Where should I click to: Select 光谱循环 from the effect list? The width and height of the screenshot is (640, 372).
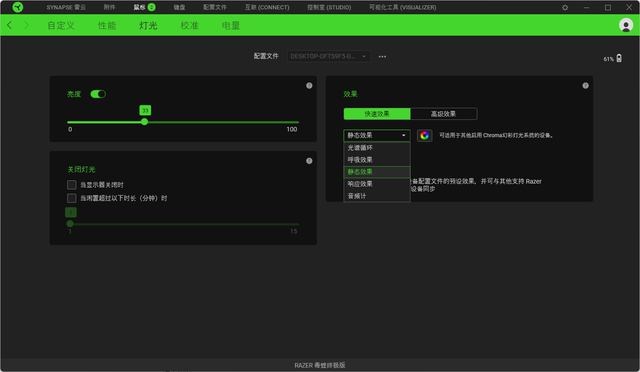[376, 148]
